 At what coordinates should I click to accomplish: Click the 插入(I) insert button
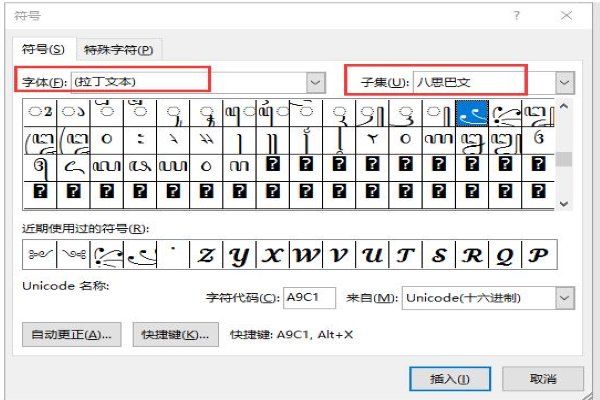(x=450, y=379)
